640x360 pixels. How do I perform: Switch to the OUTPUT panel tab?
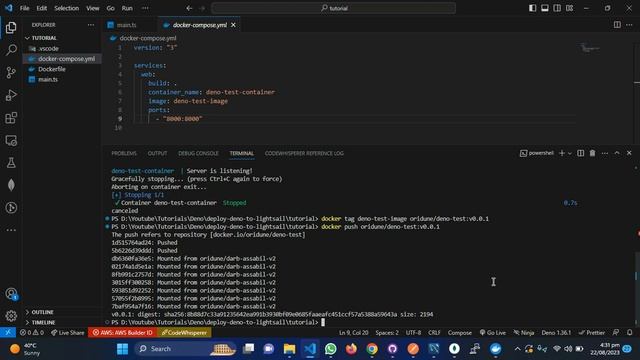click(x=157, y=153)
